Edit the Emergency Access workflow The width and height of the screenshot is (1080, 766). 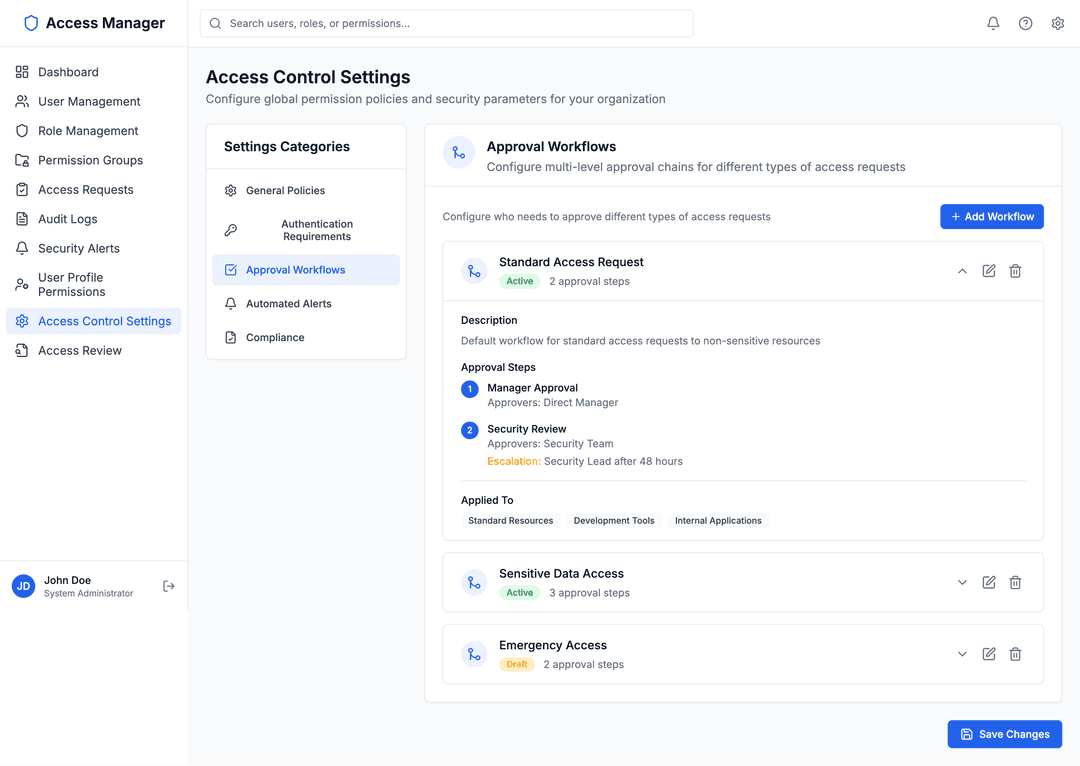pyautogui.click(x=989, y=654)
